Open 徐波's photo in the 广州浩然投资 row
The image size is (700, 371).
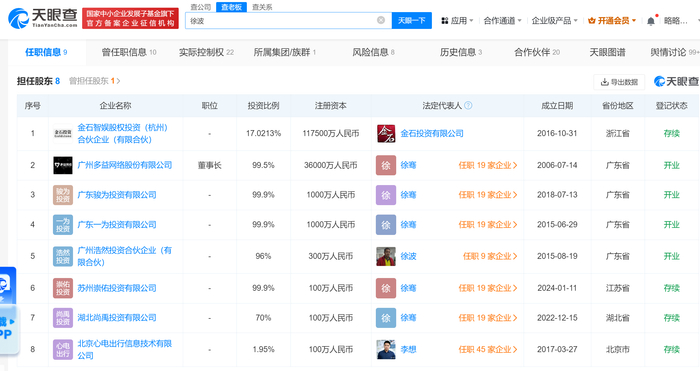pyautogui.click(x=386, y=256)
